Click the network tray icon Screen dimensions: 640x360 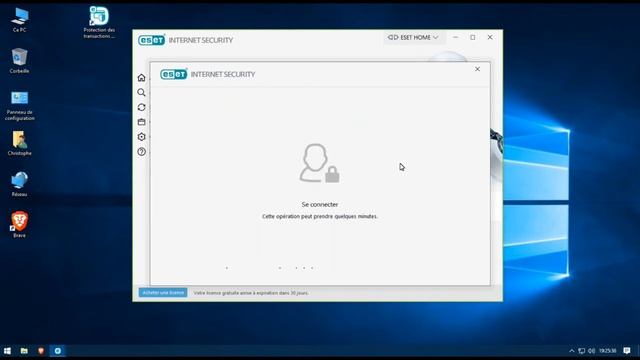tap(582, 351)
